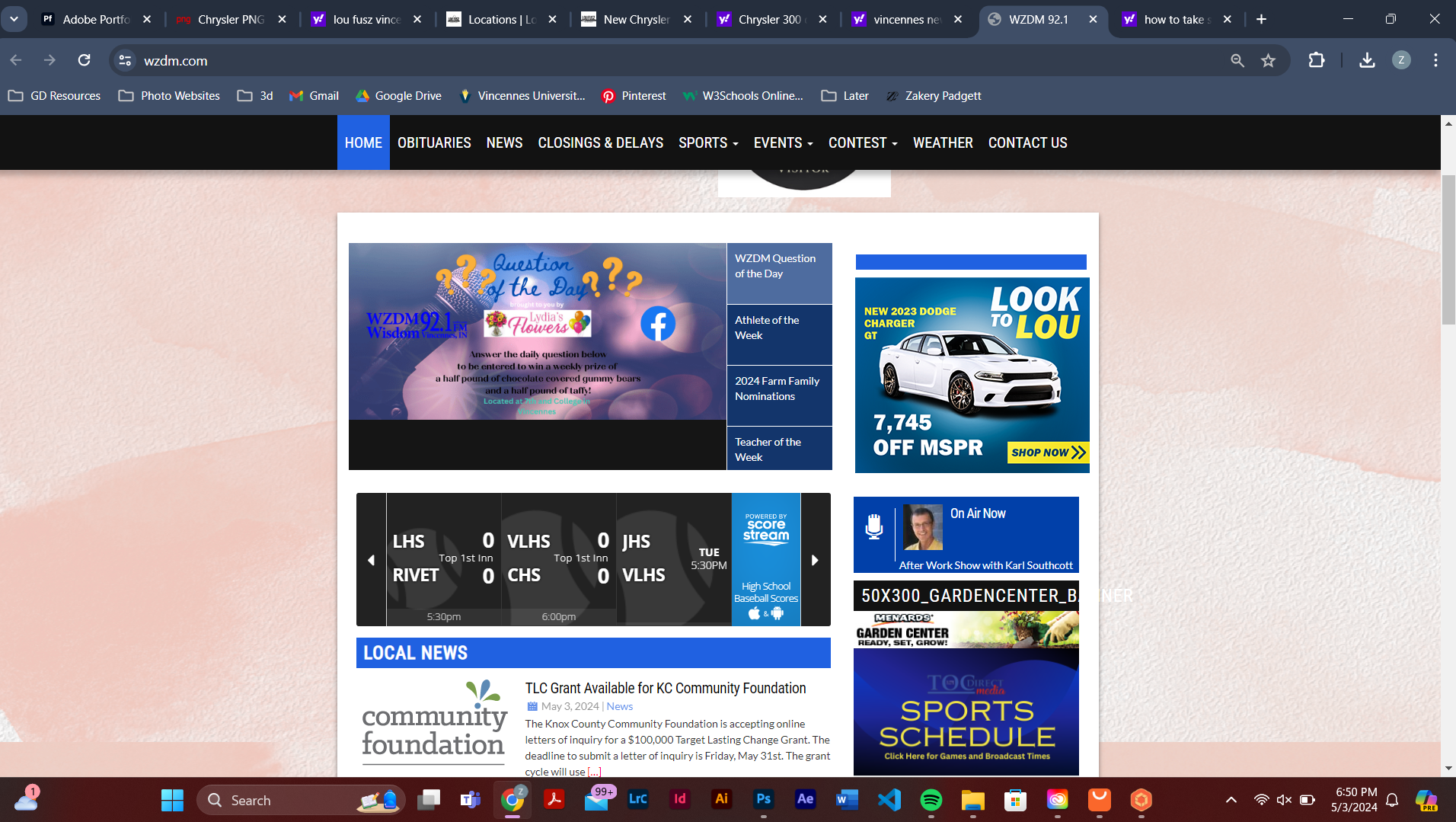The width and height of the screenshot is (1456, 822).
Task: Go back to the previous page
Action: 16,60
